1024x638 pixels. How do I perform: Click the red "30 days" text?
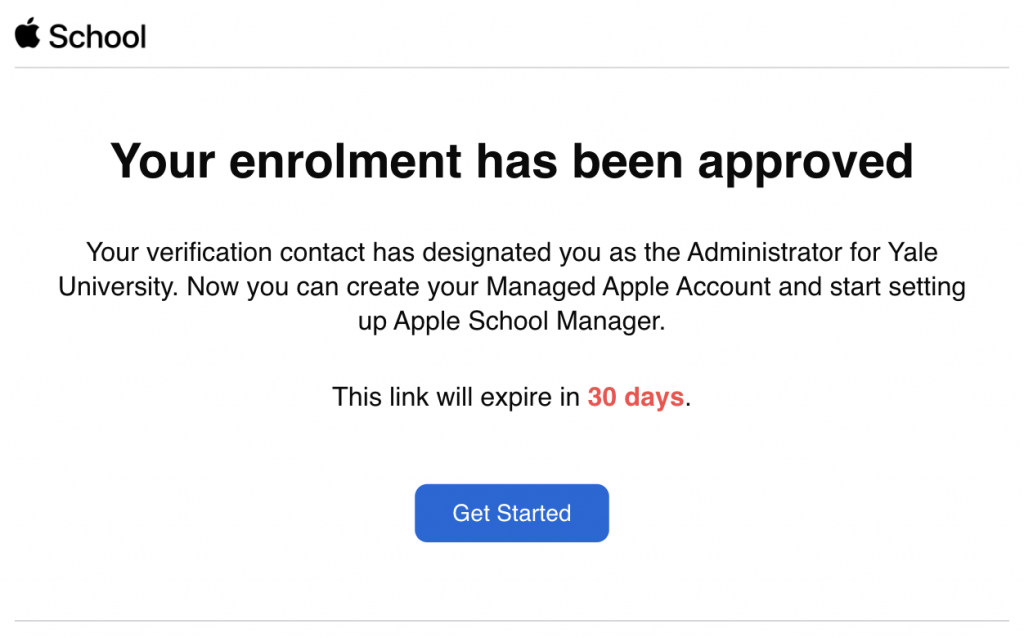click(635, 397)
